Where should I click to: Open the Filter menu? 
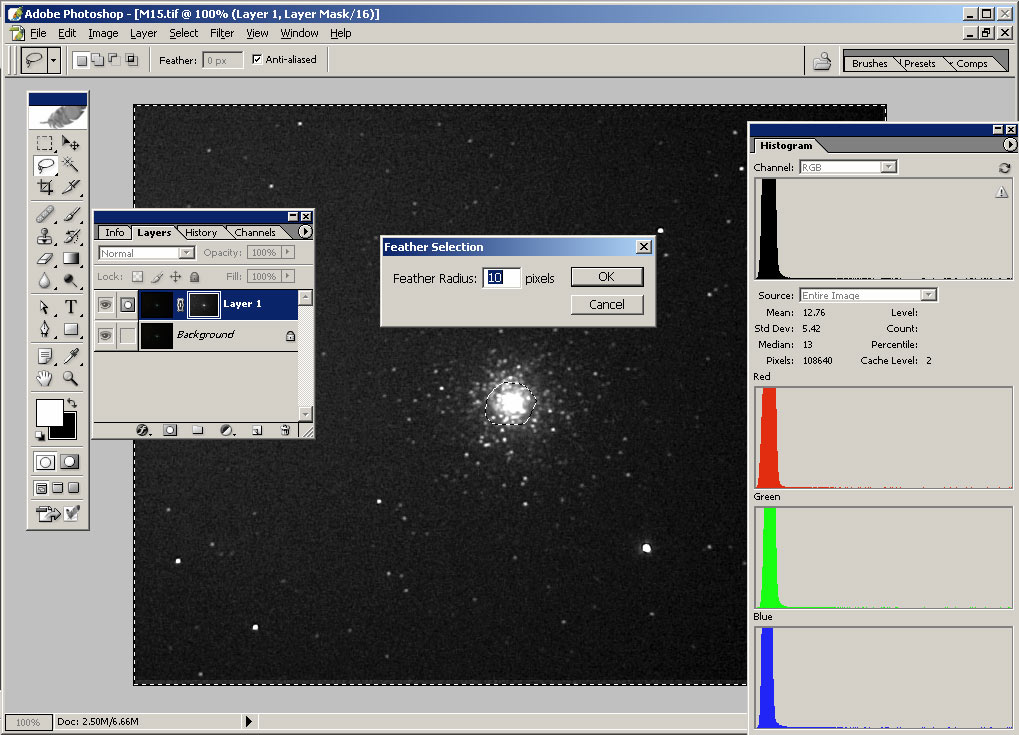pos(222,33)
